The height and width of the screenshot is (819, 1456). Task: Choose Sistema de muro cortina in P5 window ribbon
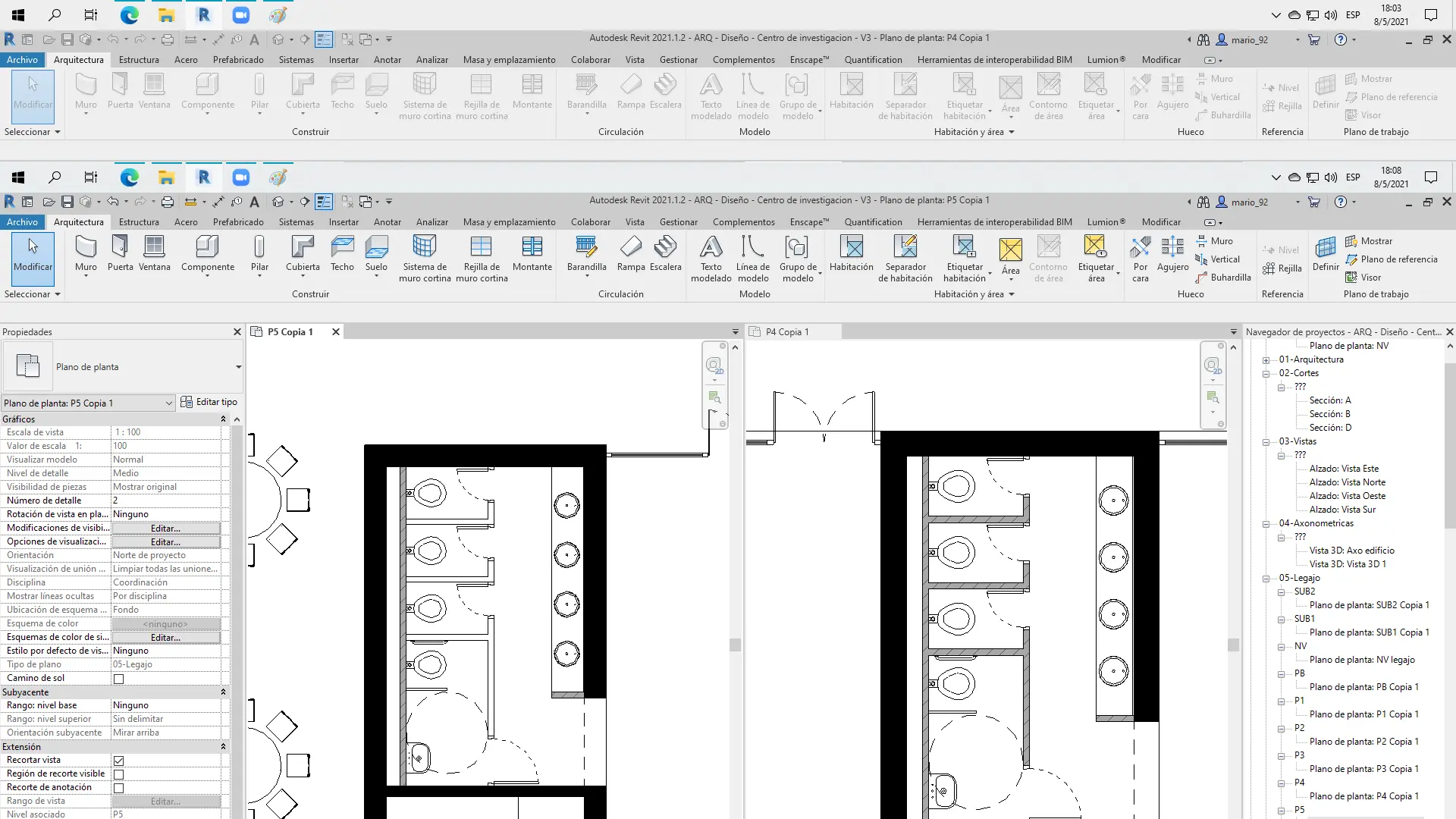pyautogui.click(x=425, y=259)
